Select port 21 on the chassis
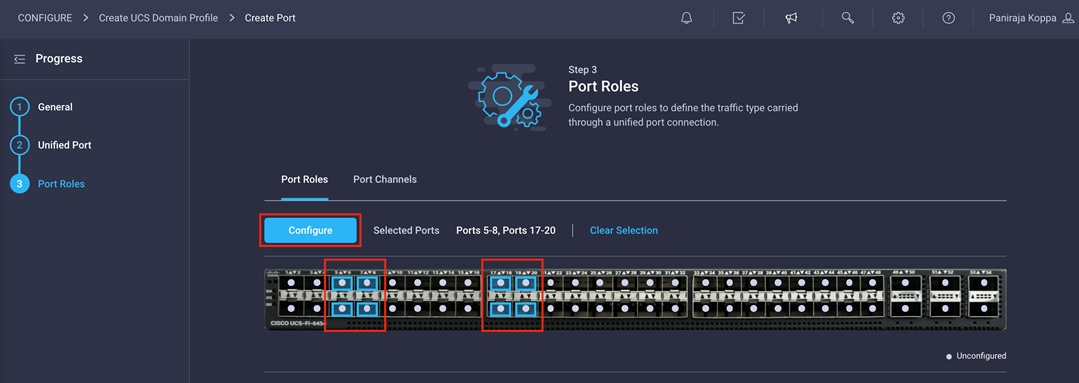Screen dimensions: 1079x383 [x=552, y=283]
